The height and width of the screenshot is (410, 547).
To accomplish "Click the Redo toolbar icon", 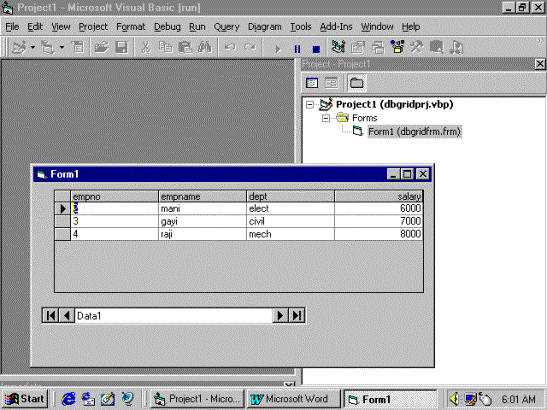I will (x=250, y=47).
